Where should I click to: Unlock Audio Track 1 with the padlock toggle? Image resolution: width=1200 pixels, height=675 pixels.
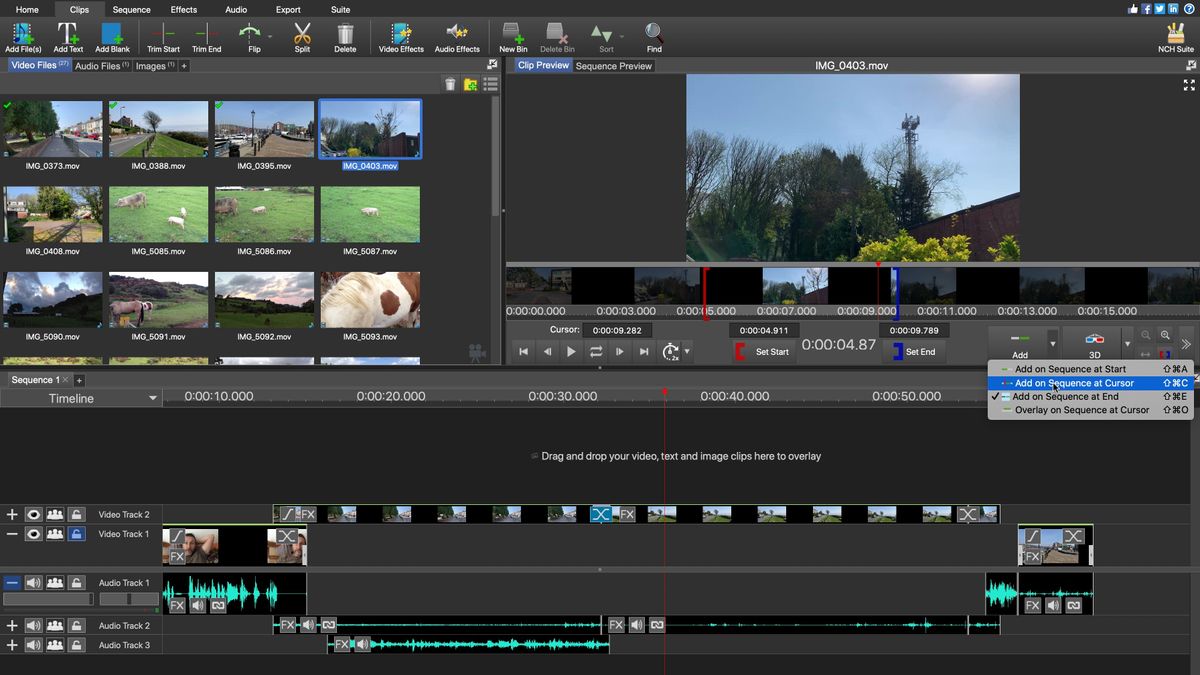[x=78, y=582]
